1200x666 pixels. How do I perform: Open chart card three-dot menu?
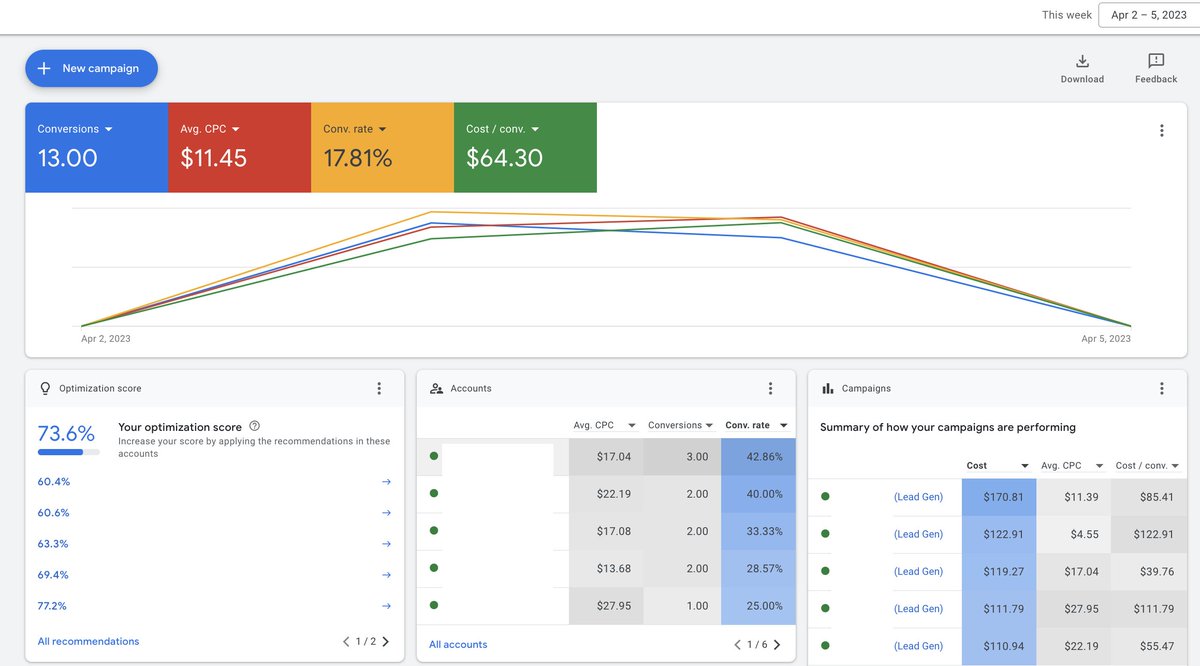pos(1161,131)
